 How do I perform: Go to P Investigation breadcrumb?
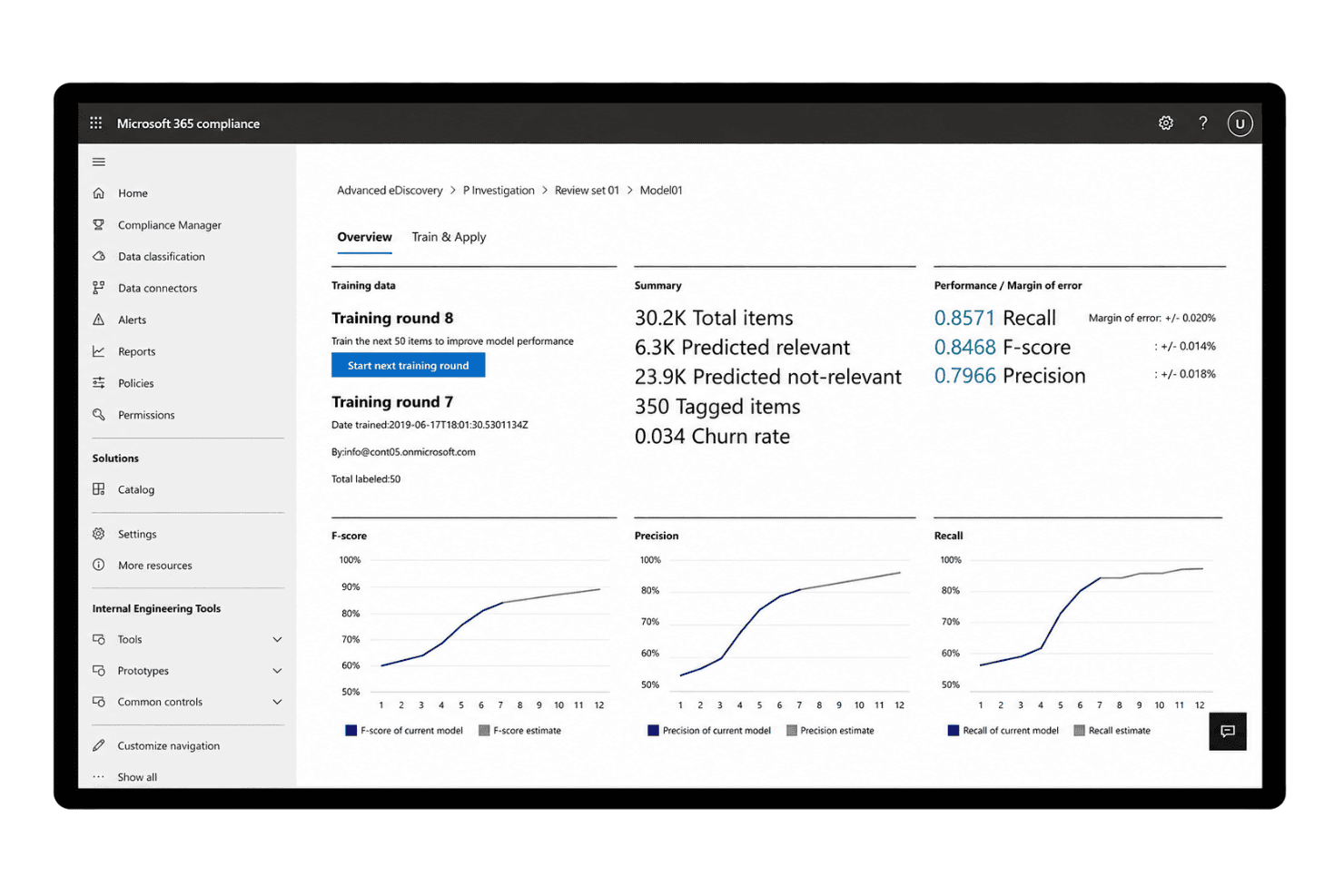(499, 191)
